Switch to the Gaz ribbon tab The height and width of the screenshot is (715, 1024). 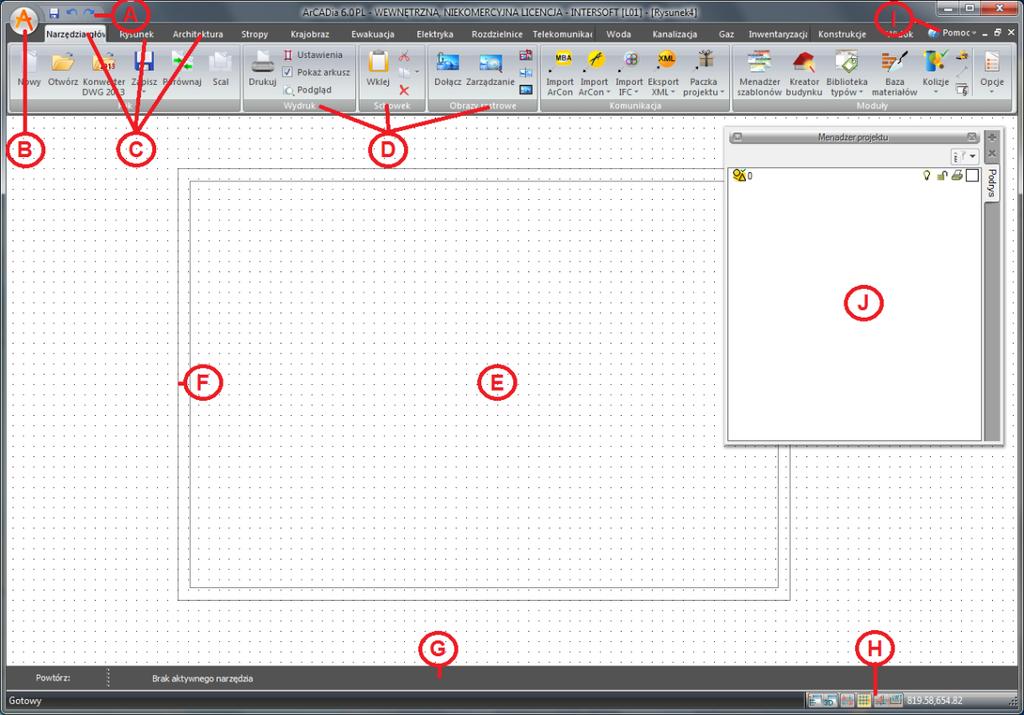point(726,34)
